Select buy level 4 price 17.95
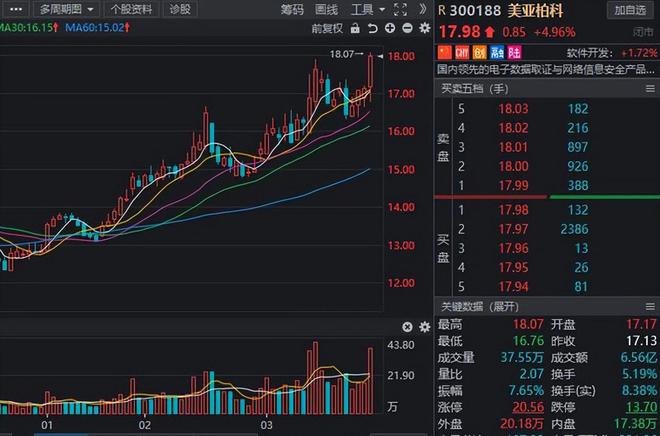Viewport: 660px width, 436px height. click(x=513, y=268)
